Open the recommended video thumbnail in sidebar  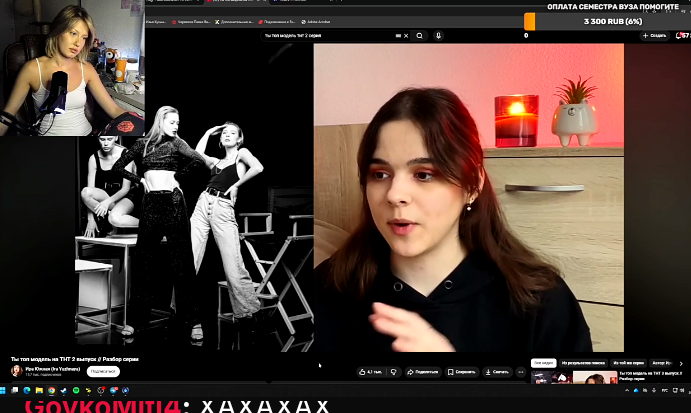coord(574,378)
